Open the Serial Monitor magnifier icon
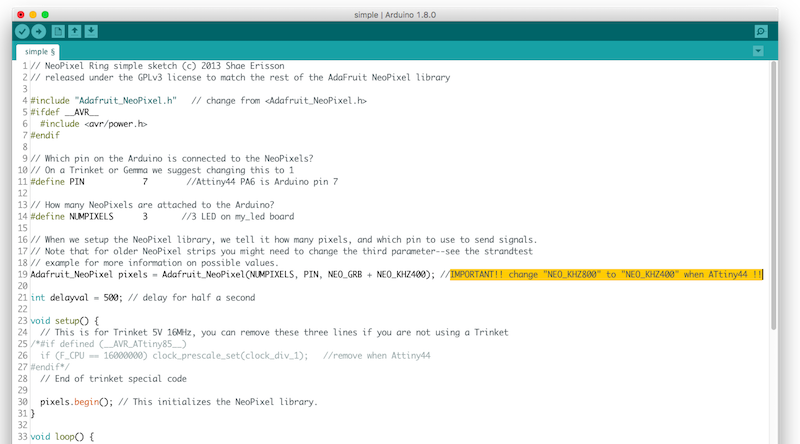800x444 pixels. 761,32
